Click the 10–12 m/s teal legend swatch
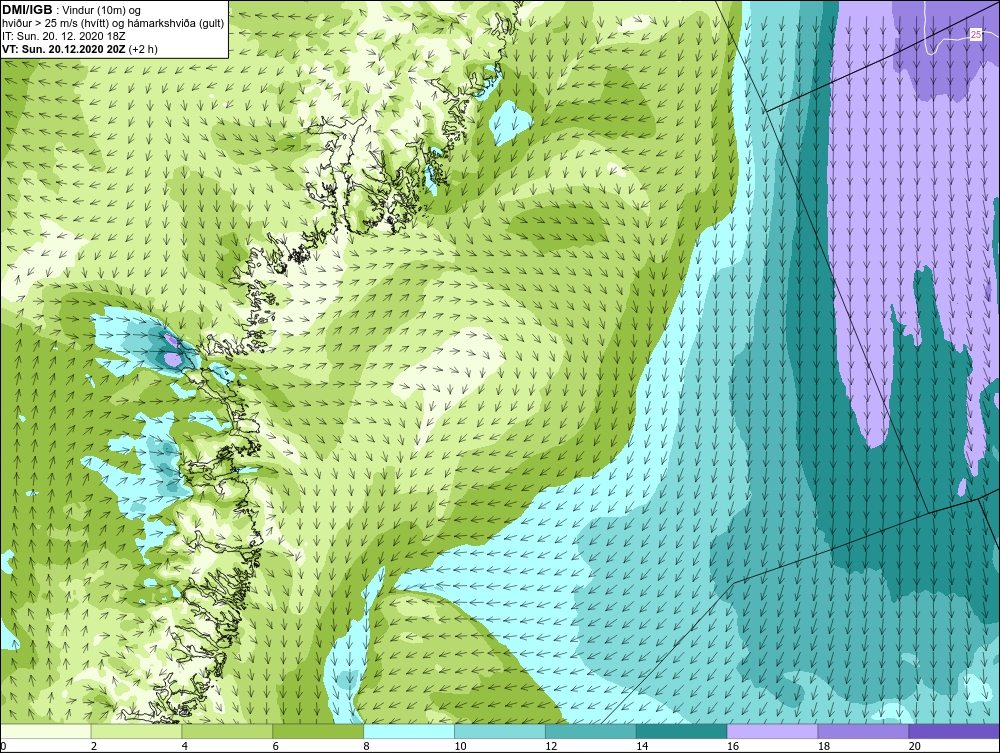This screenshot has height=753, width=1000. (500, 731)
